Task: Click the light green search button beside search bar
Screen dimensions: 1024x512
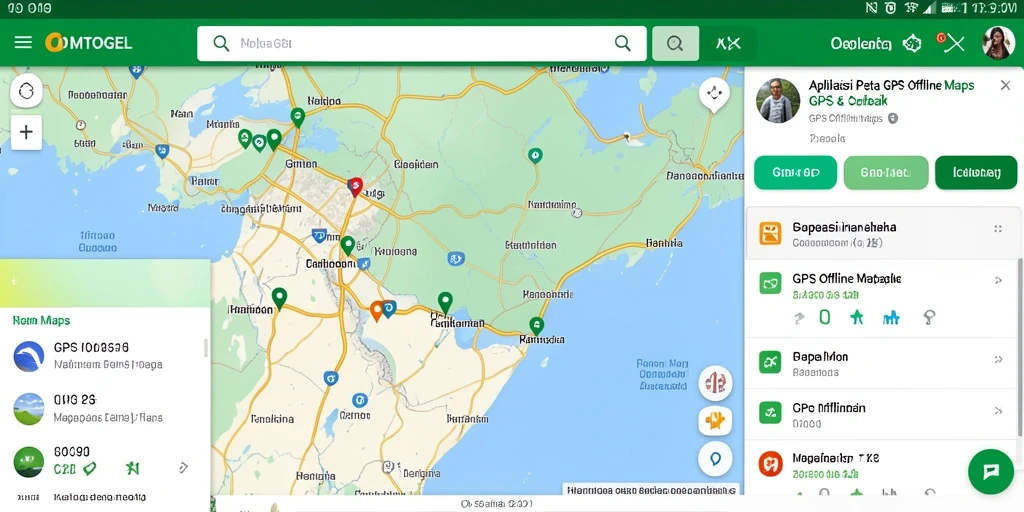Action: (675, 44)
